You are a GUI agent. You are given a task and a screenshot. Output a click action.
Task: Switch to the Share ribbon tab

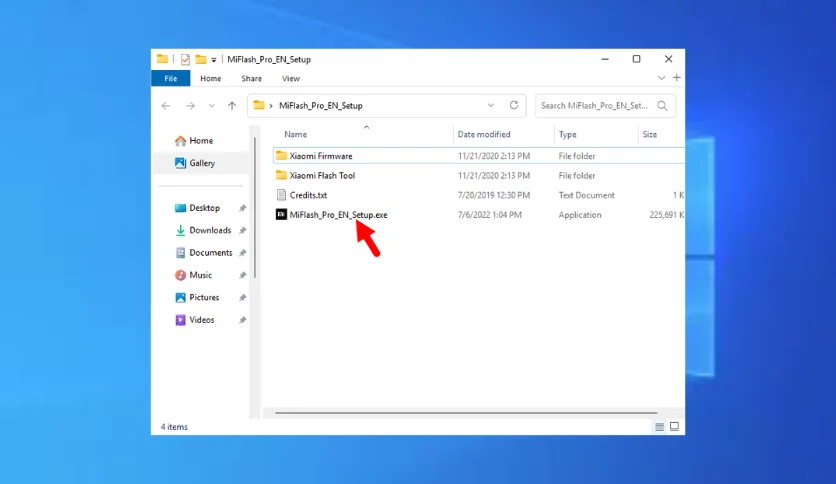(251, 78)
